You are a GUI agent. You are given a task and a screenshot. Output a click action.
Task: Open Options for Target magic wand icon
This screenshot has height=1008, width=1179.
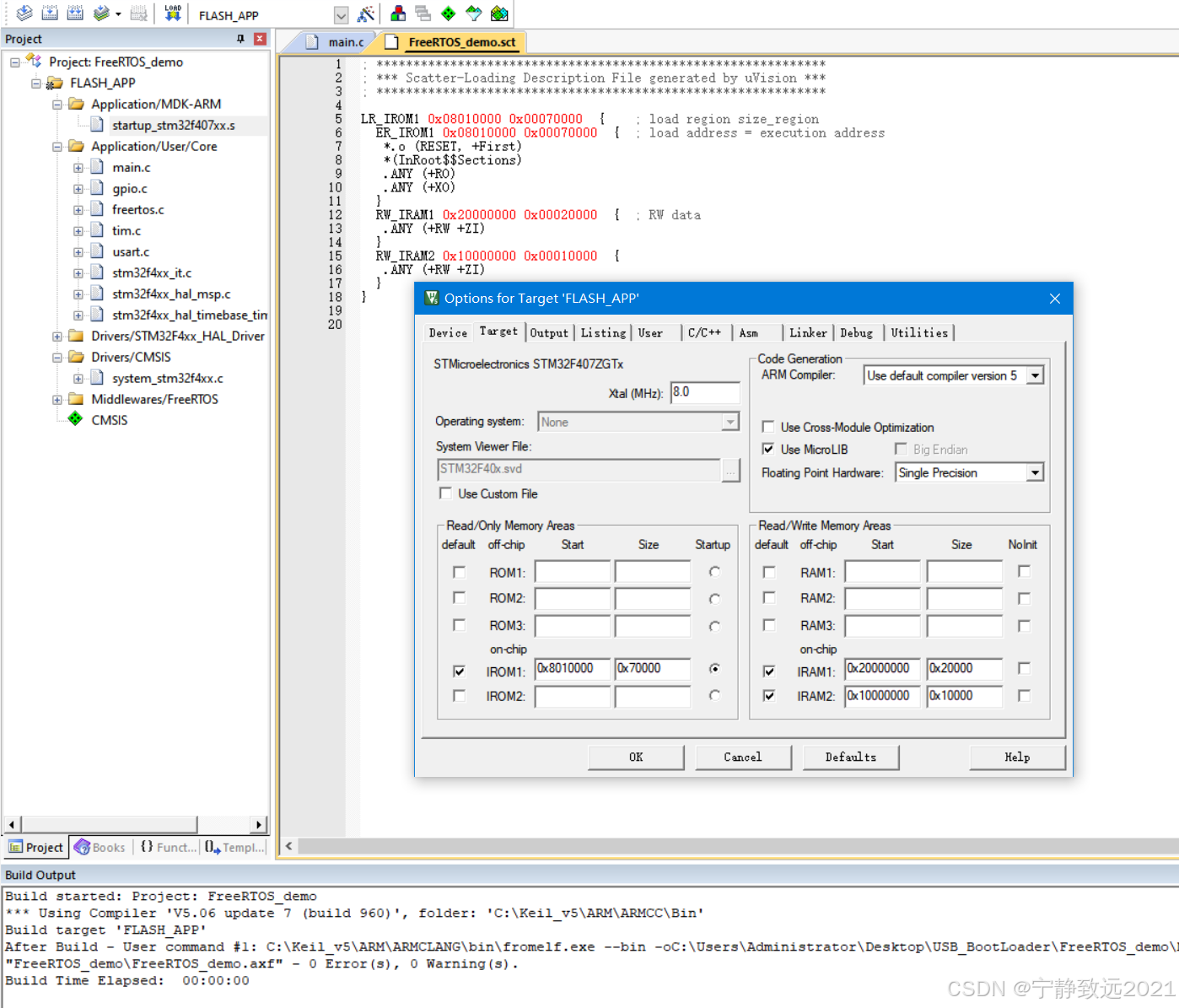point(365,13)
